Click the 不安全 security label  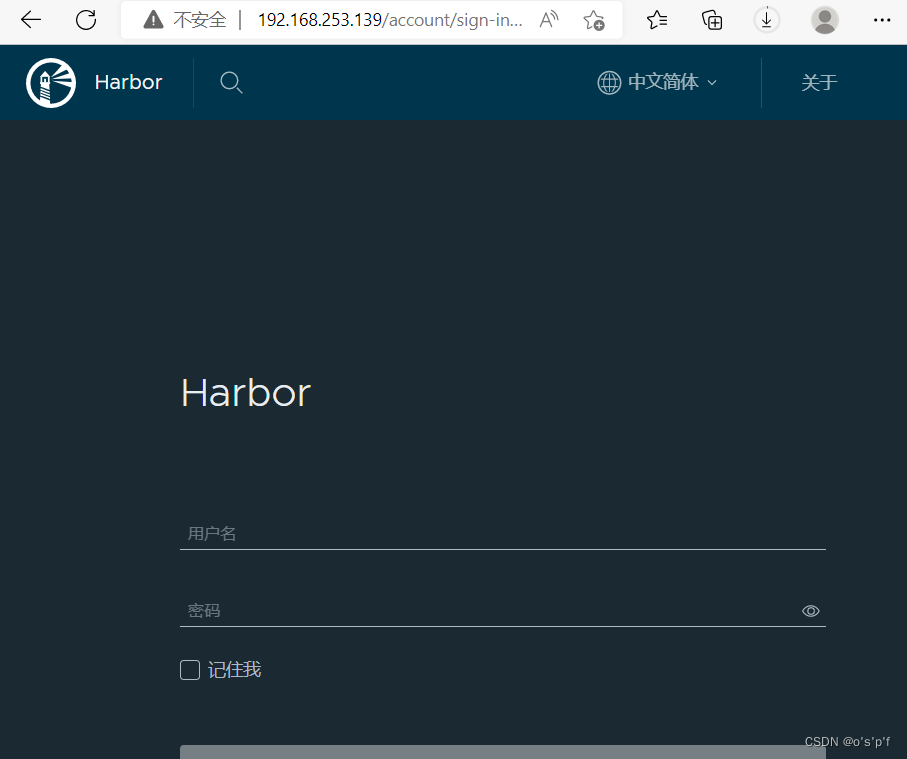pyautogui.click(x=200, y=20)
